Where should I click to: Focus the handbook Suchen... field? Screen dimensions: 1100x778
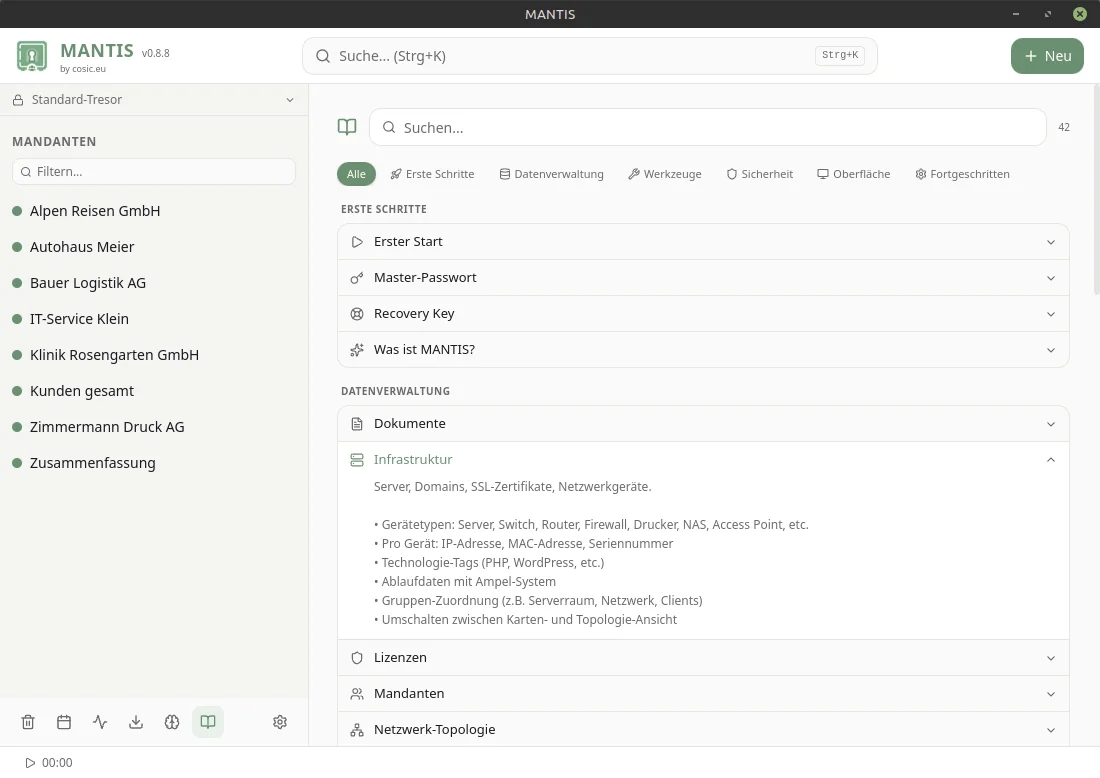tap(708, 127)
